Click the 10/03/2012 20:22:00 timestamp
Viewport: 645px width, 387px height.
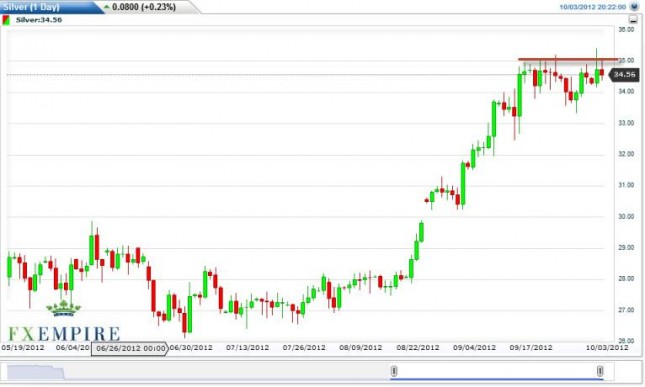tap(593, 7)
